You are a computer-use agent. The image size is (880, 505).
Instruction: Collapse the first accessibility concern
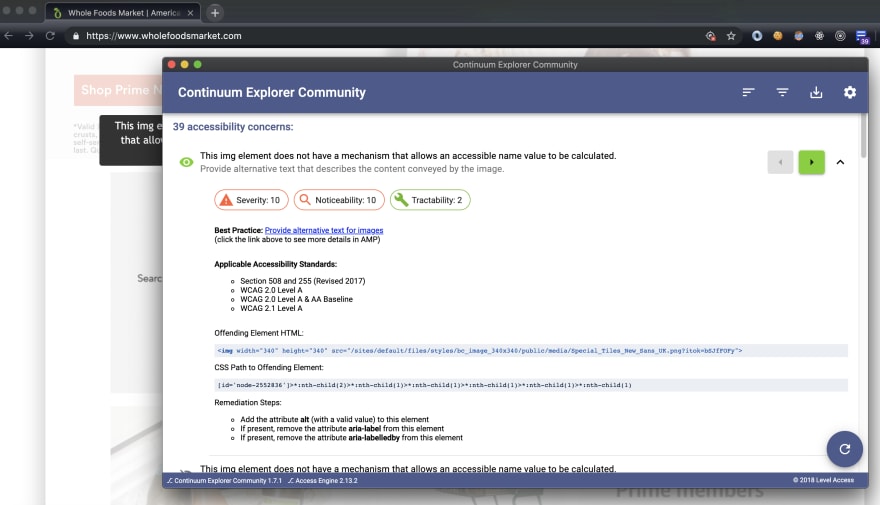pyautogui.click(x=840, y=162)
